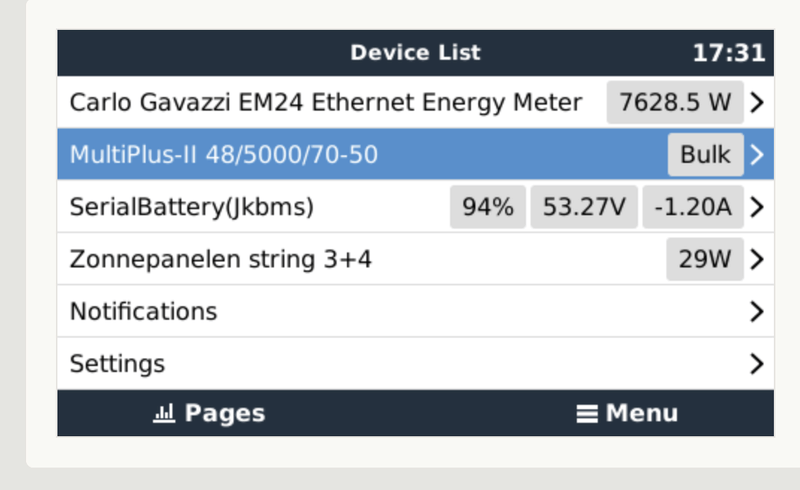The height and width of the screenshot is (490, 800).
Task: Expand the Carlo Gavazzi EM24 row chevron
Action: pos(757,102)
